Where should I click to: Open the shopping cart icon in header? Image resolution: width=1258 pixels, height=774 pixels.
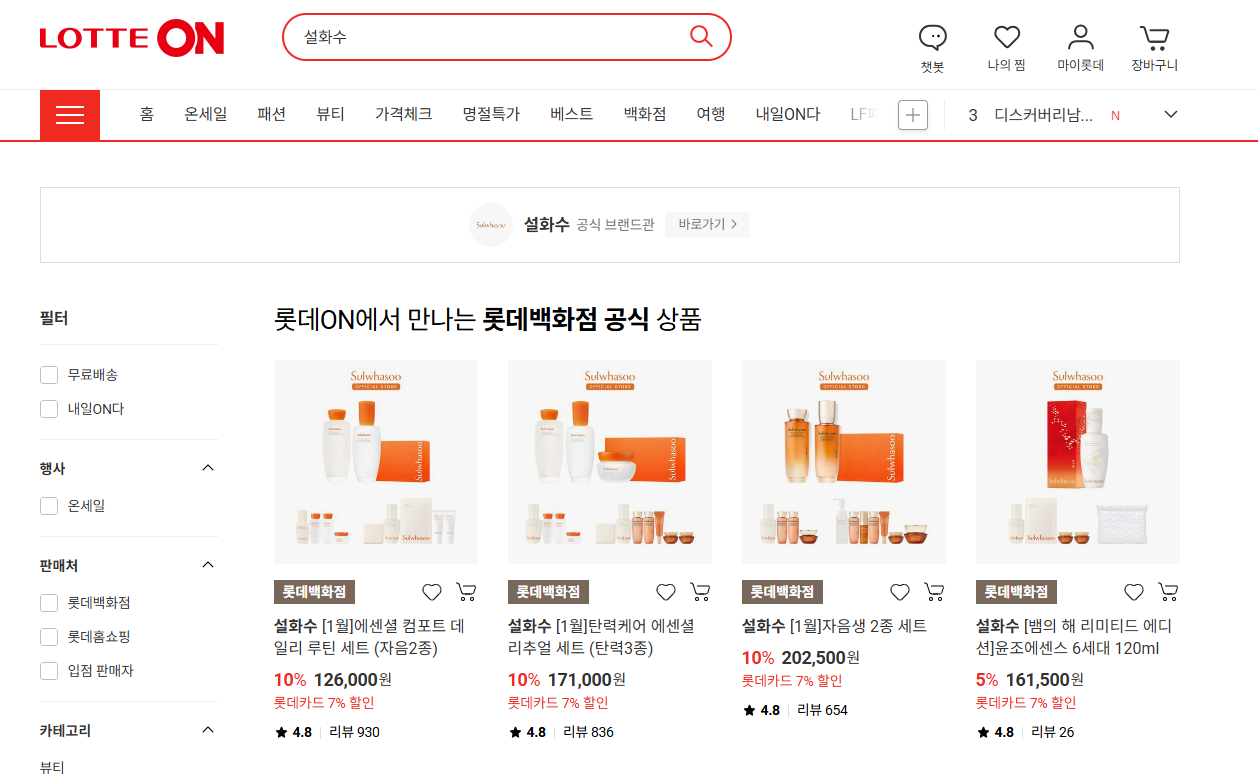pos(1155,38)
